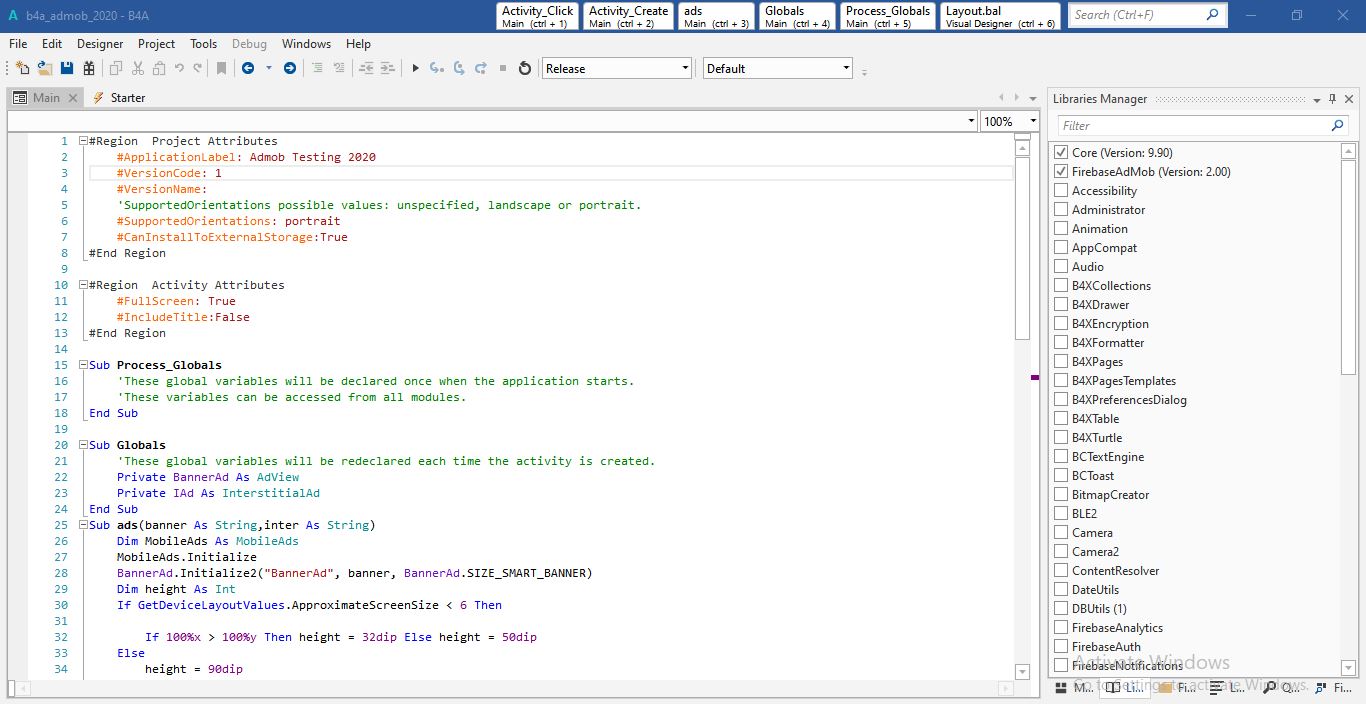This screenshot has width=1366, height=704.
Task: Click the purple marker on the editor margin
Action: point(1035,377)
